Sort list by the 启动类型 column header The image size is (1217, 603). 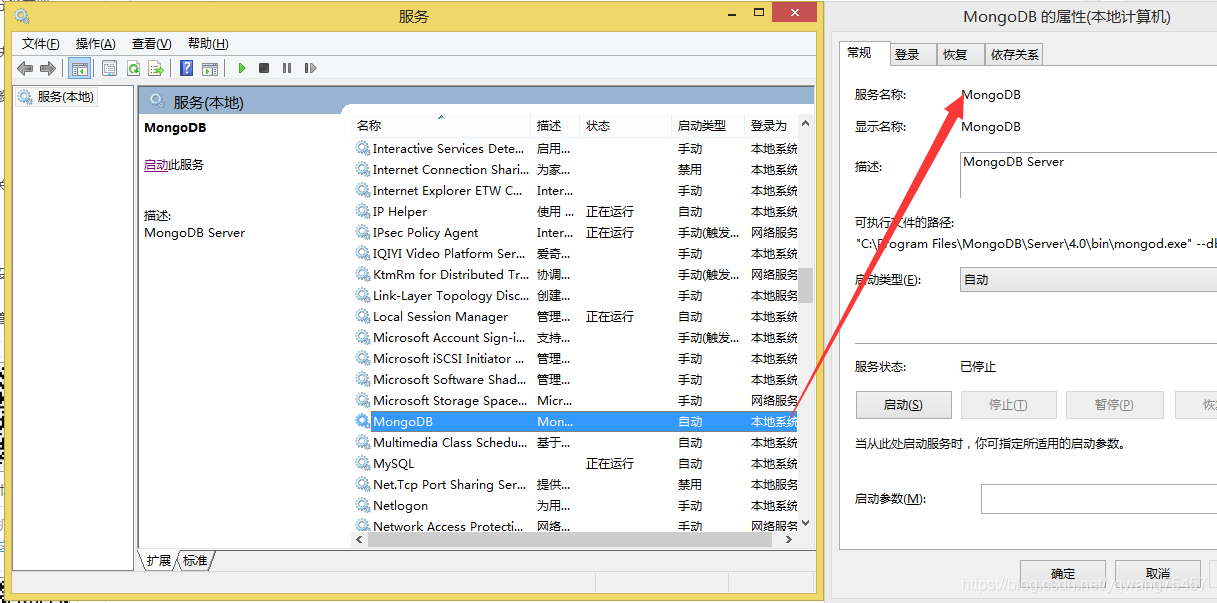tap(709, 125)
